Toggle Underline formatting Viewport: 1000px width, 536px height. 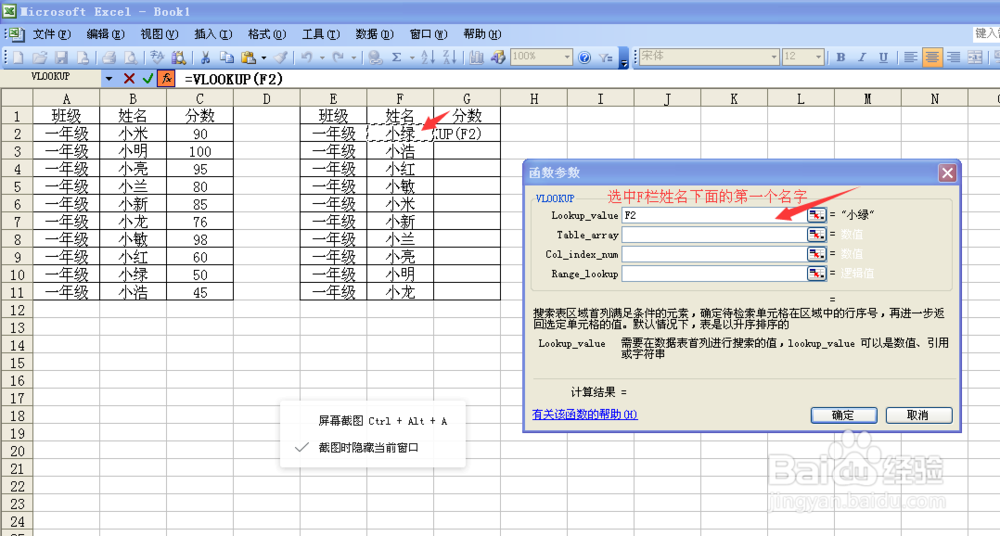coord(883,57)
